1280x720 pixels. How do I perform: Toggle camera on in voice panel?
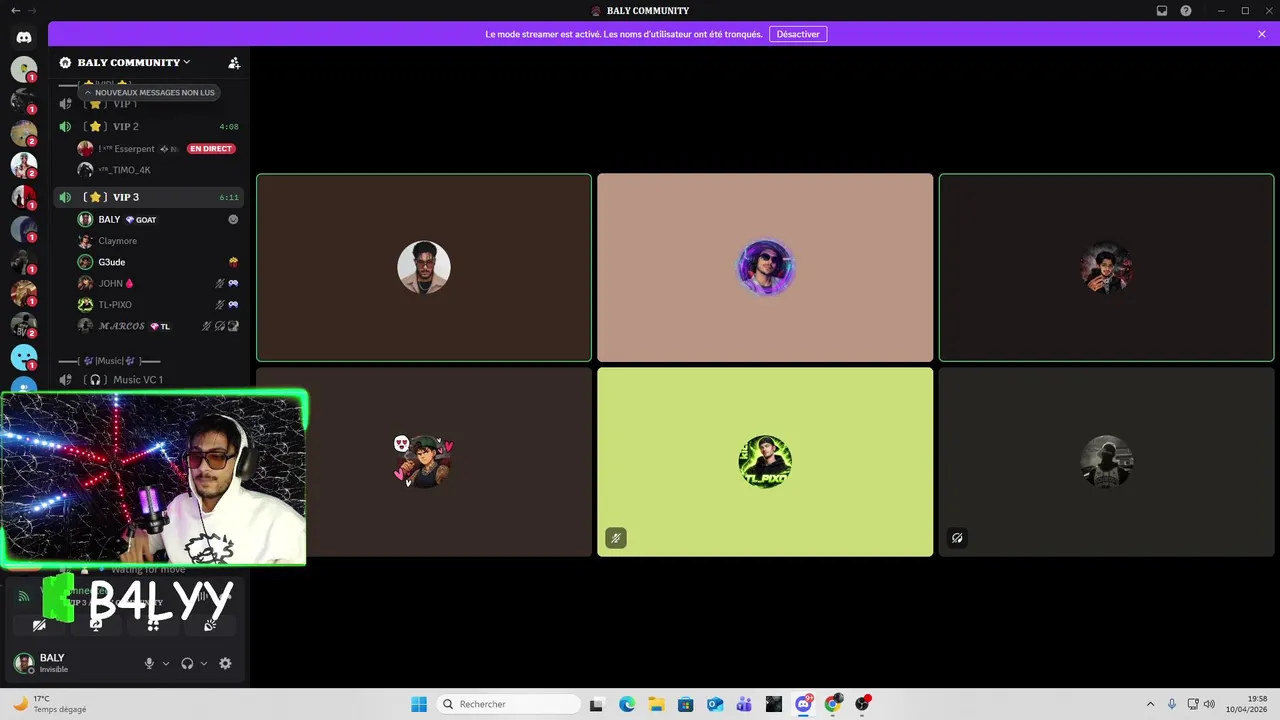click(x=39, y=625)
